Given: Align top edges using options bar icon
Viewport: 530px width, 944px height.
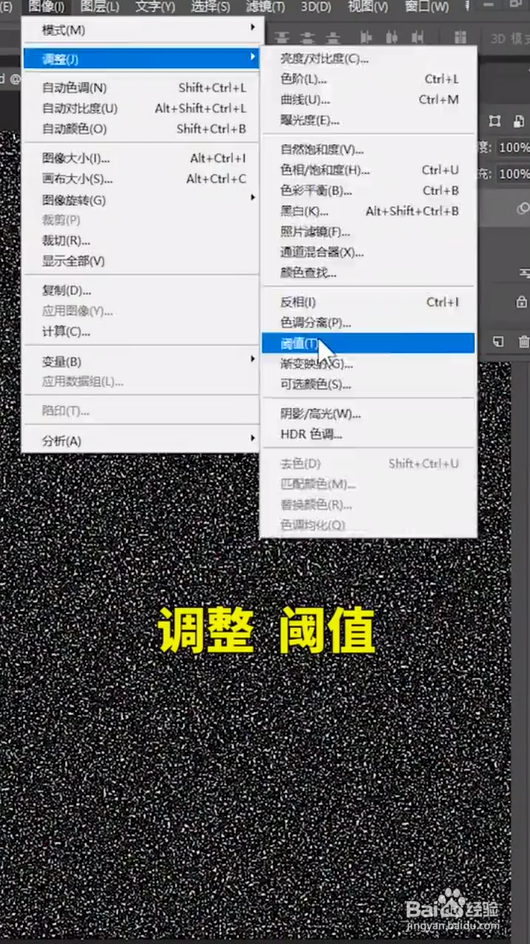Looking at the screenshot, I should tap(284, 38).
